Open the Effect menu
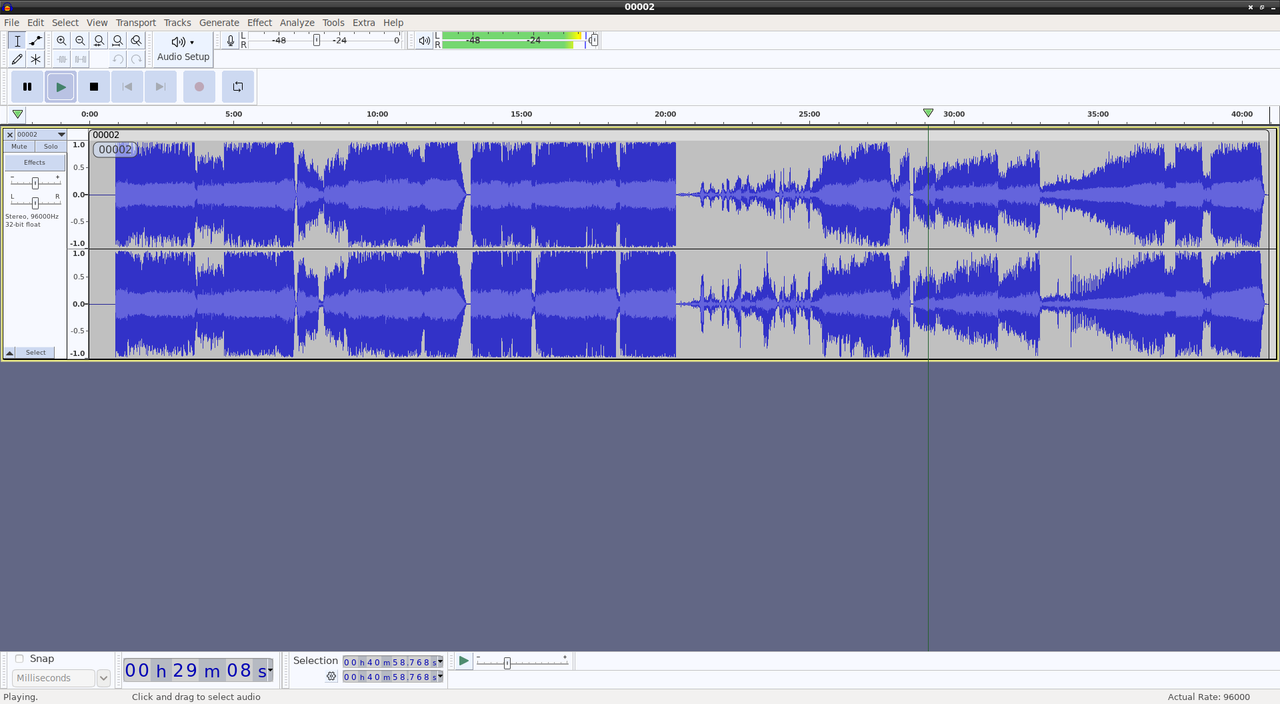Viewport: 1280px width, 704px height. pos(260,22)
